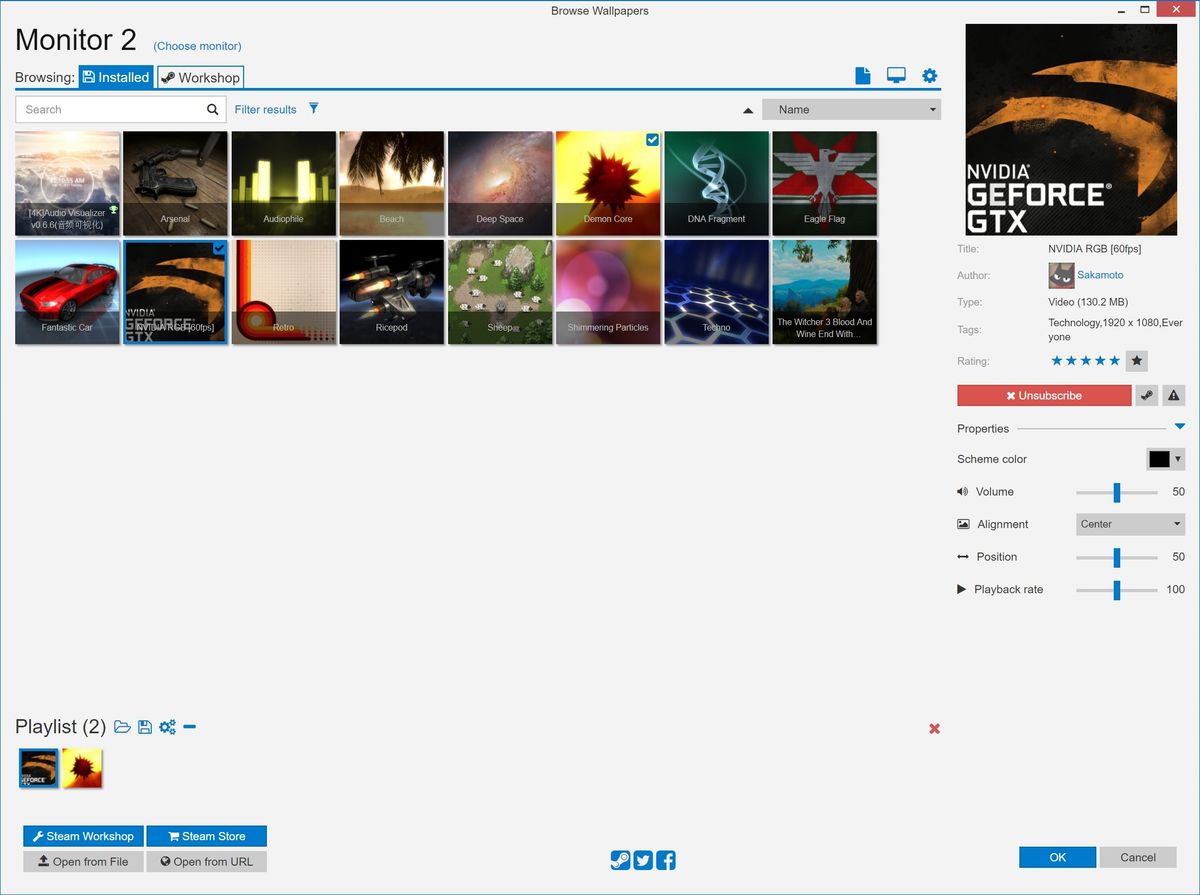Screen dimensions: 1200x895
Task: Open playlist folder icon
Action: coord(123,727)
